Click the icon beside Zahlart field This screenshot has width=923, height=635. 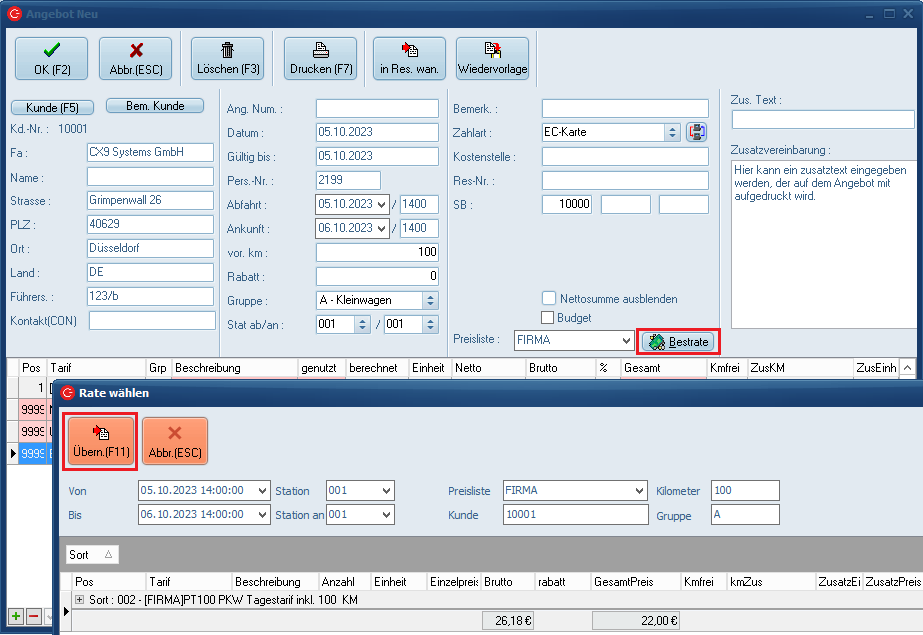click(697, 132)
